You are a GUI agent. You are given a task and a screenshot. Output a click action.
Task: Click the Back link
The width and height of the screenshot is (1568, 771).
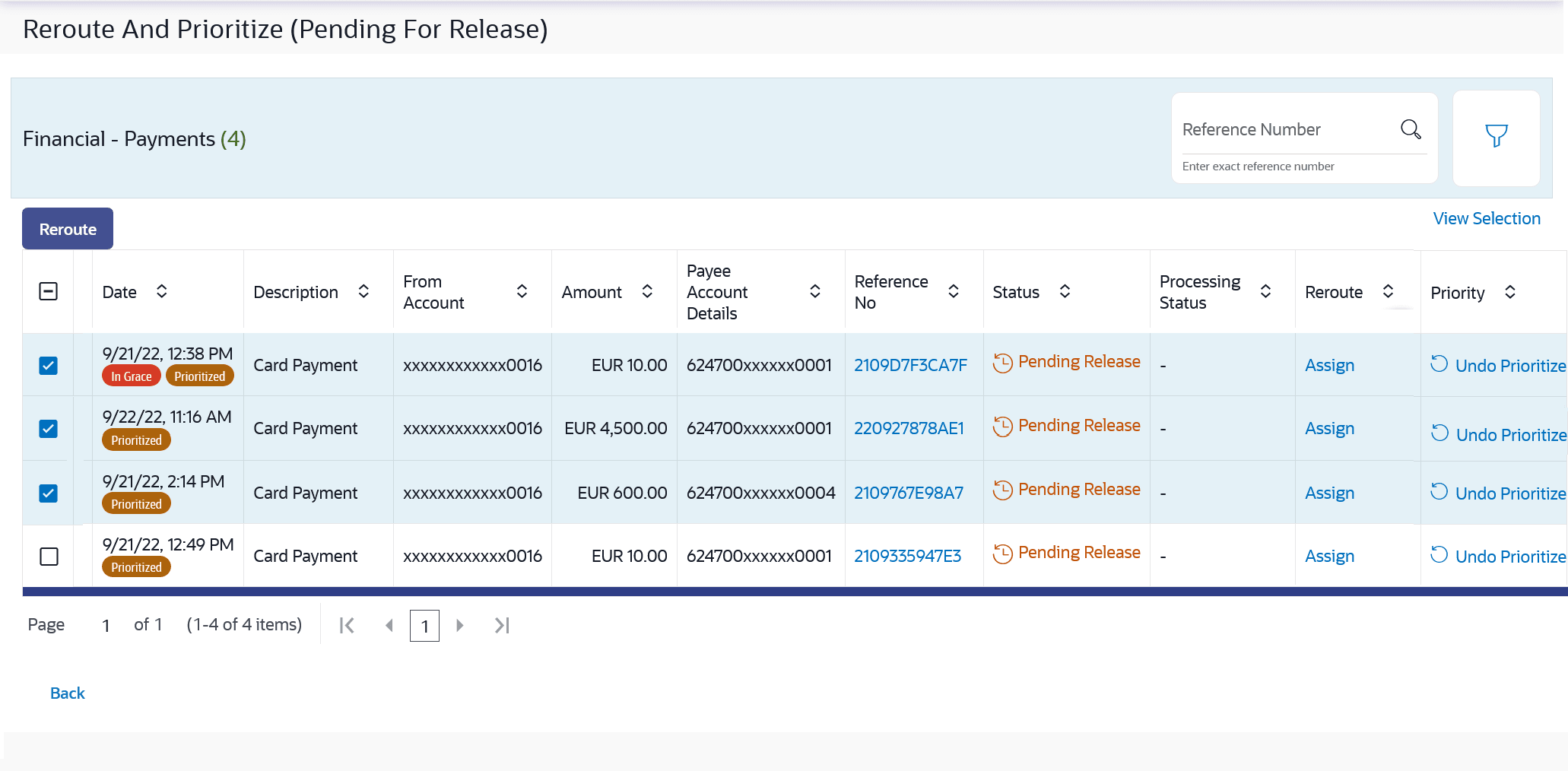click(68, 693)
